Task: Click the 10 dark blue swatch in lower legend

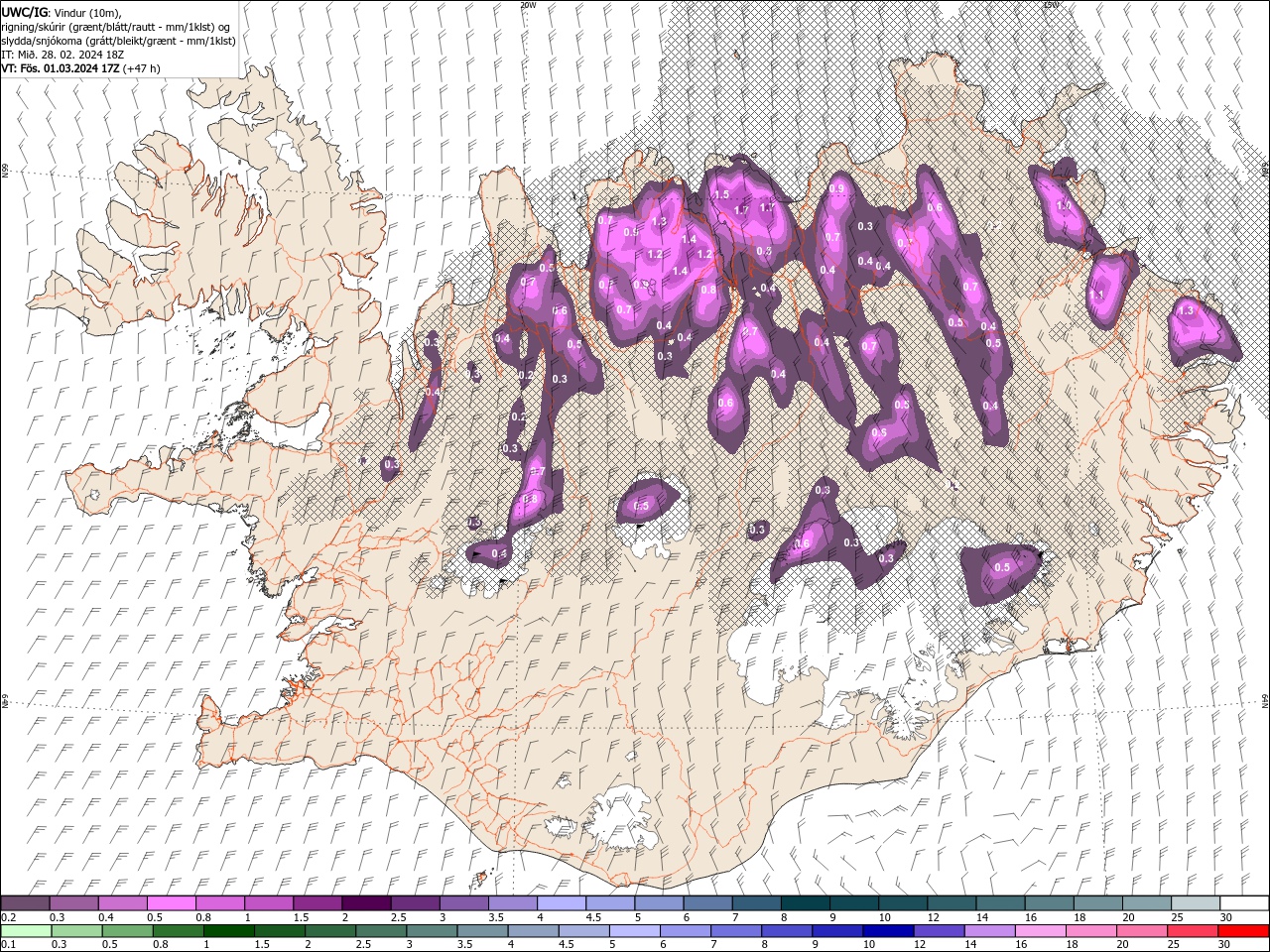Action: point(887,931)
